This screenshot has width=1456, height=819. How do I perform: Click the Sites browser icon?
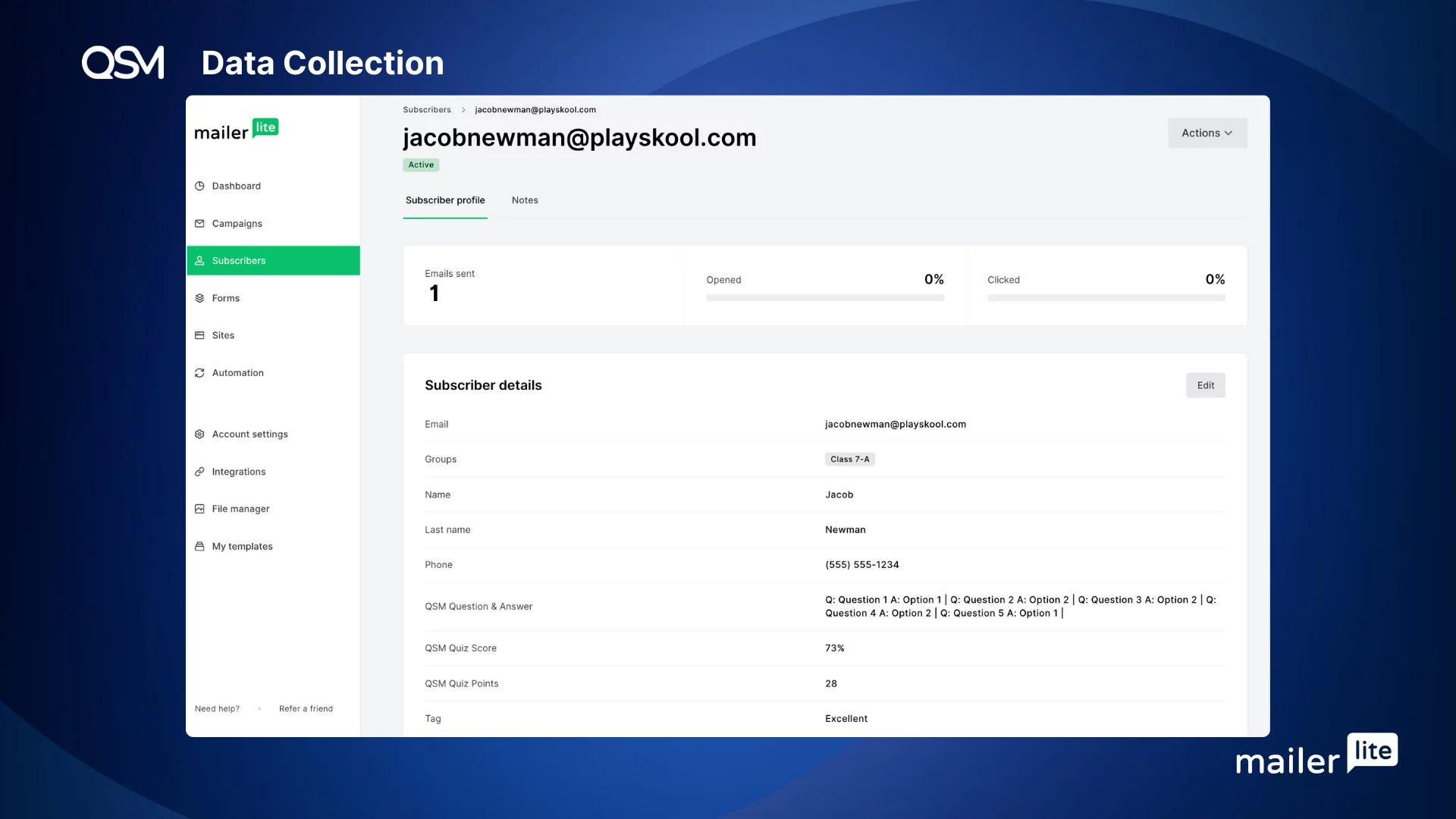point(199,335)
